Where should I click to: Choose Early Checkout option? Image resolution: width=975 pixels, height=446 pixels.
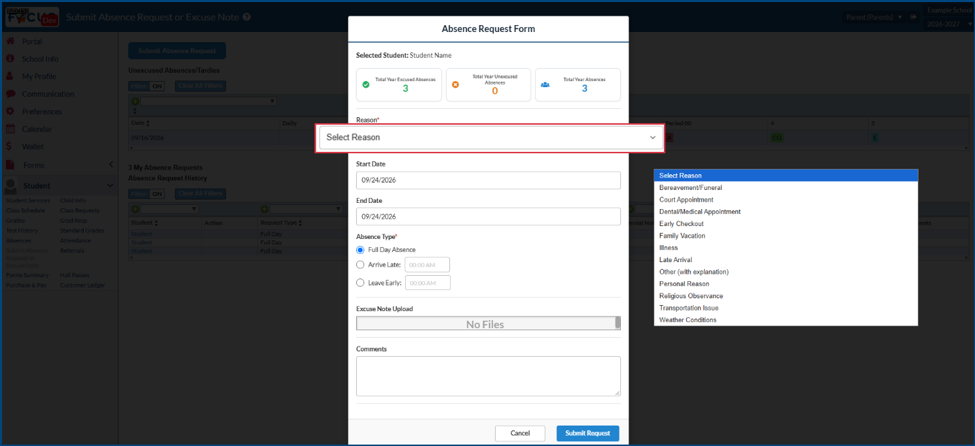(786, 223)
